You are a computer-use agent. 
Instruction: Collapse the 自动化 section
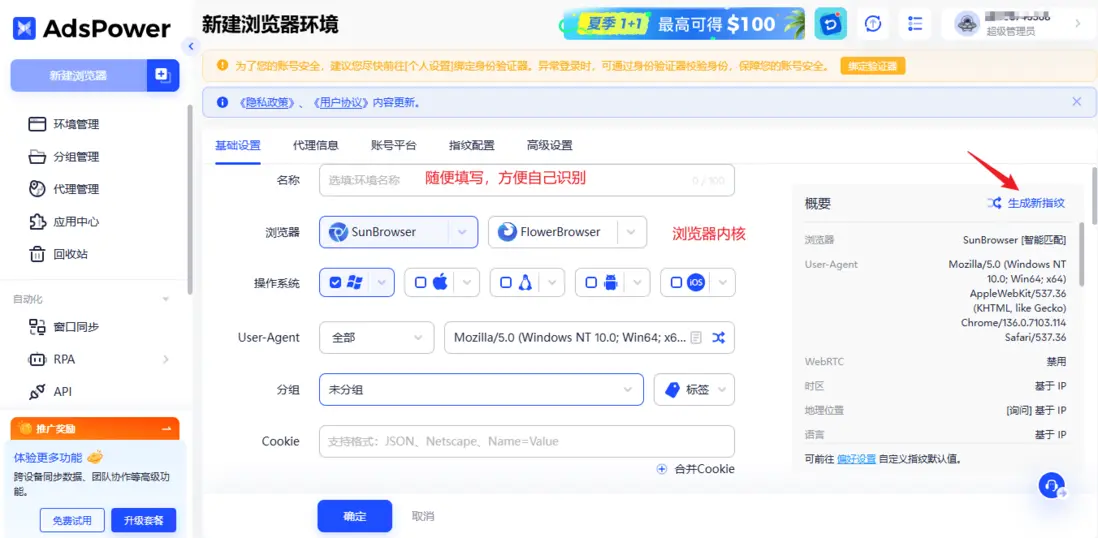[166, 299]
